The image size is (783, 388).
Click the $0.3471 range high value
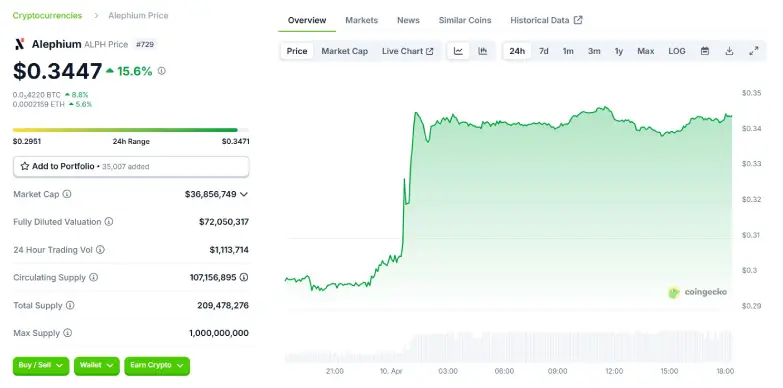point(236,141)
